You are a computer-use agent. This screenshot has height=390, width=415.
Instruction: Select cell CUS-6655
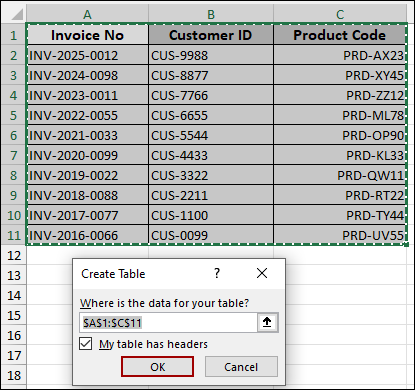[x=211, y=115]
